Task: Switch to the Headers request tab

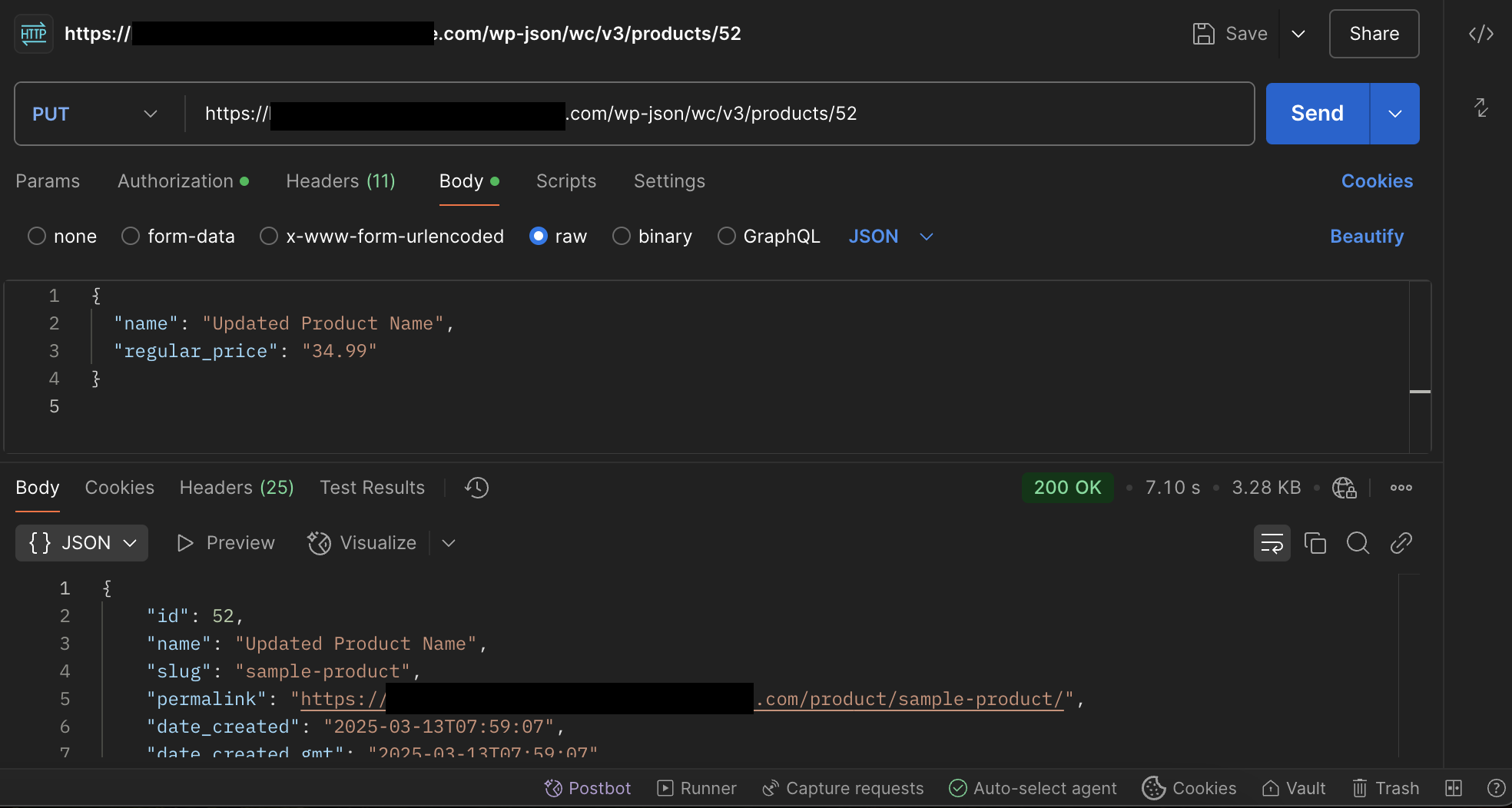Action: 340,181
